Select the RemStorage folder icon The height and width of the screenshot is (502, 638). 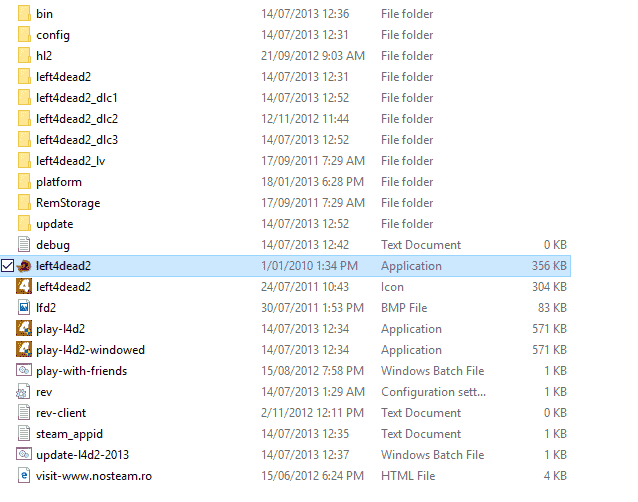(x=24, y=203)
